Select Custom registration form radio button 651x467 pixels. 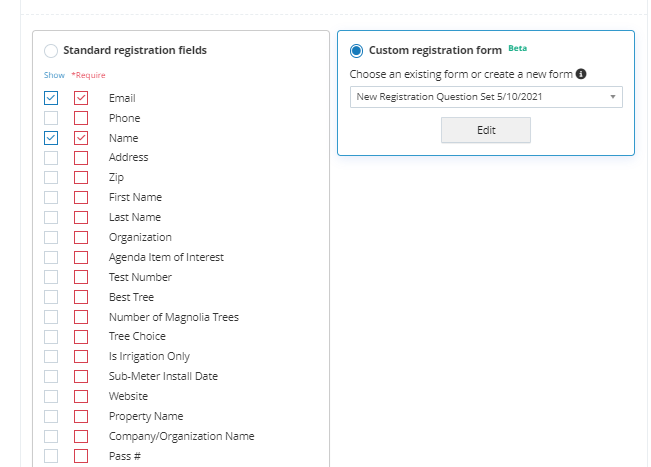357,50
